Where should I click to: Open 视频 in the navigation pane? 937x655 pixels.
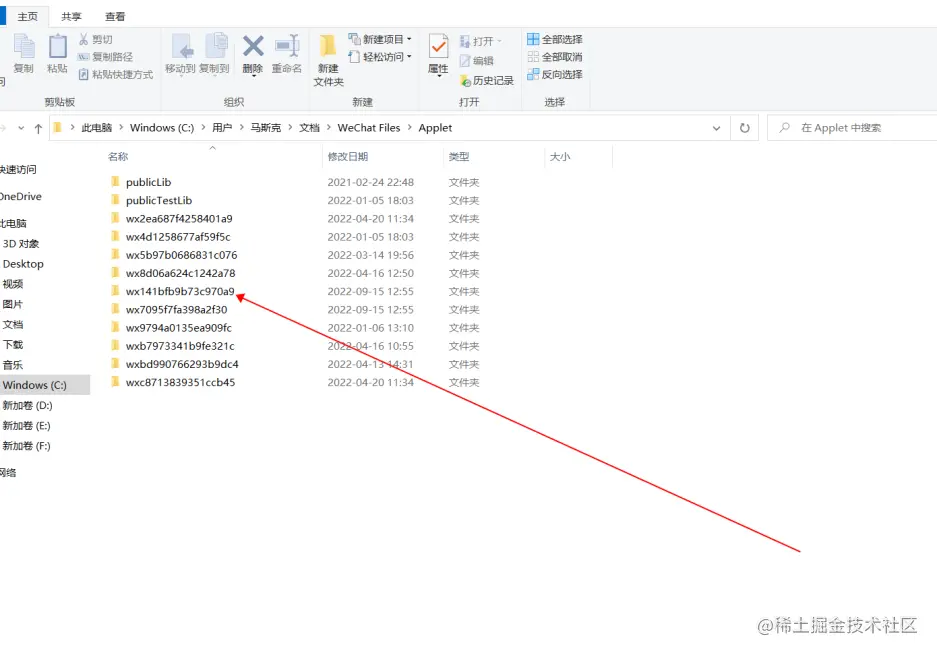13,284
